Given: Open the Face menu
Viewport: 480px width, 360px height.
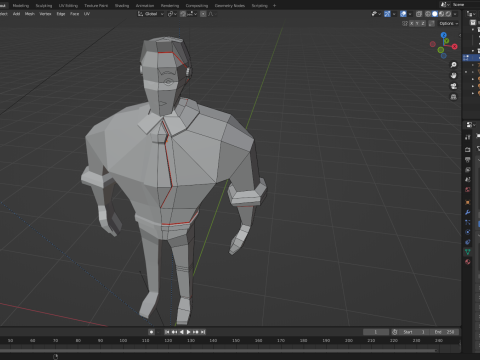Looking at the screenshot, I should pyautogui.click(x=74, y=14).
